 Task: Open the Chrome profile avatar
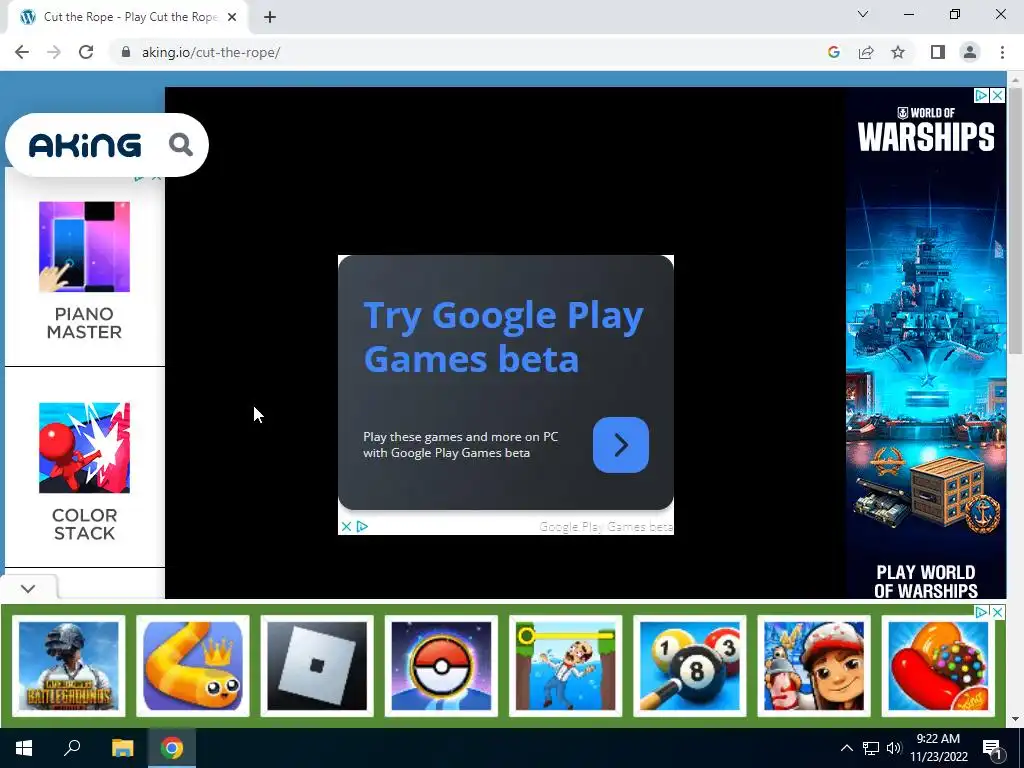coord(970,52)
